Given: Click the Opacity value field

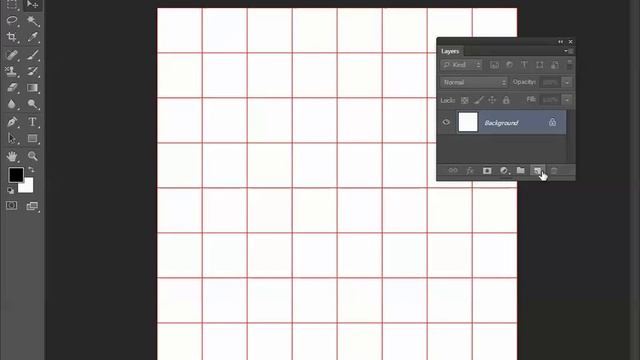Looking at the screenshot, I should (x=550, y=82).
